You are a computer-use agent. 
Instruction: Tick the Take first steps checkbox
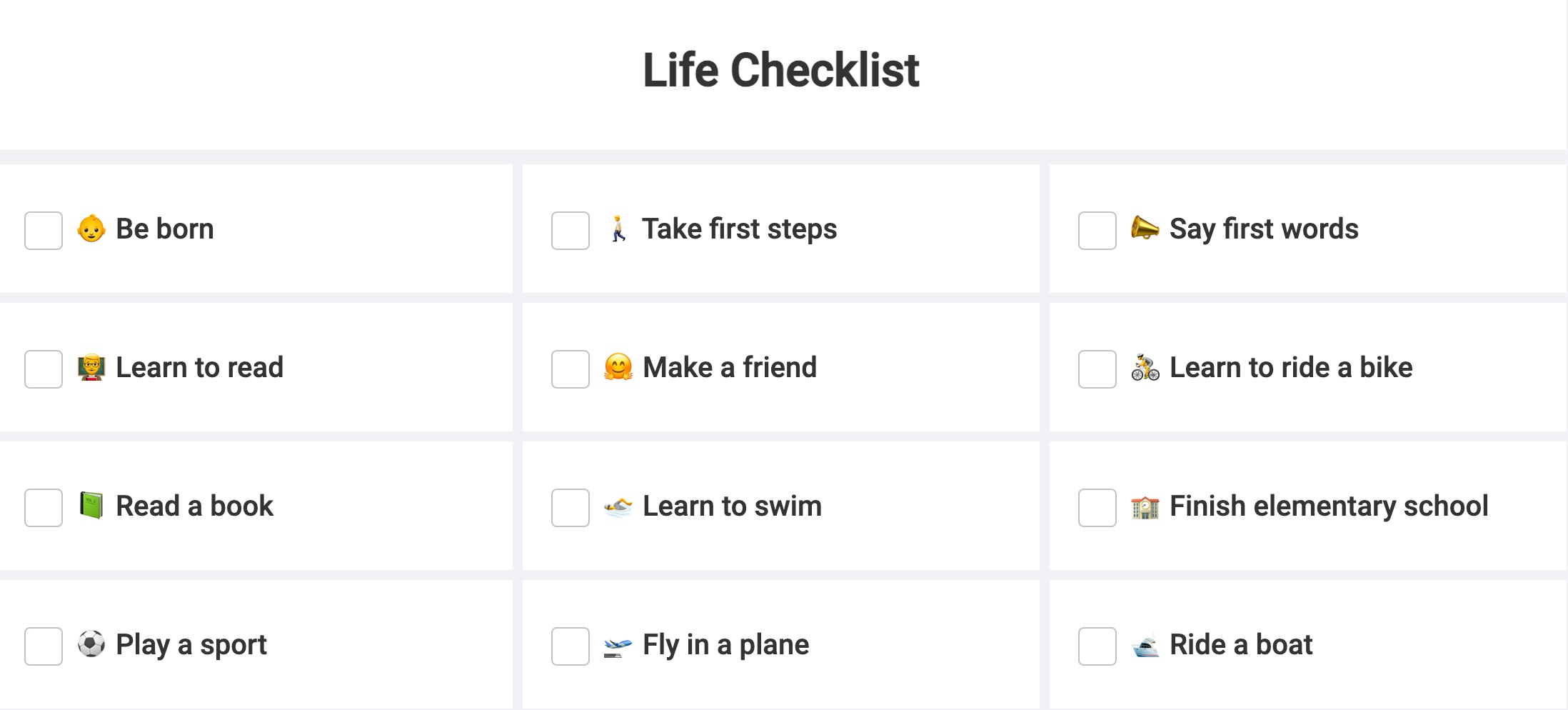(571, 231)
